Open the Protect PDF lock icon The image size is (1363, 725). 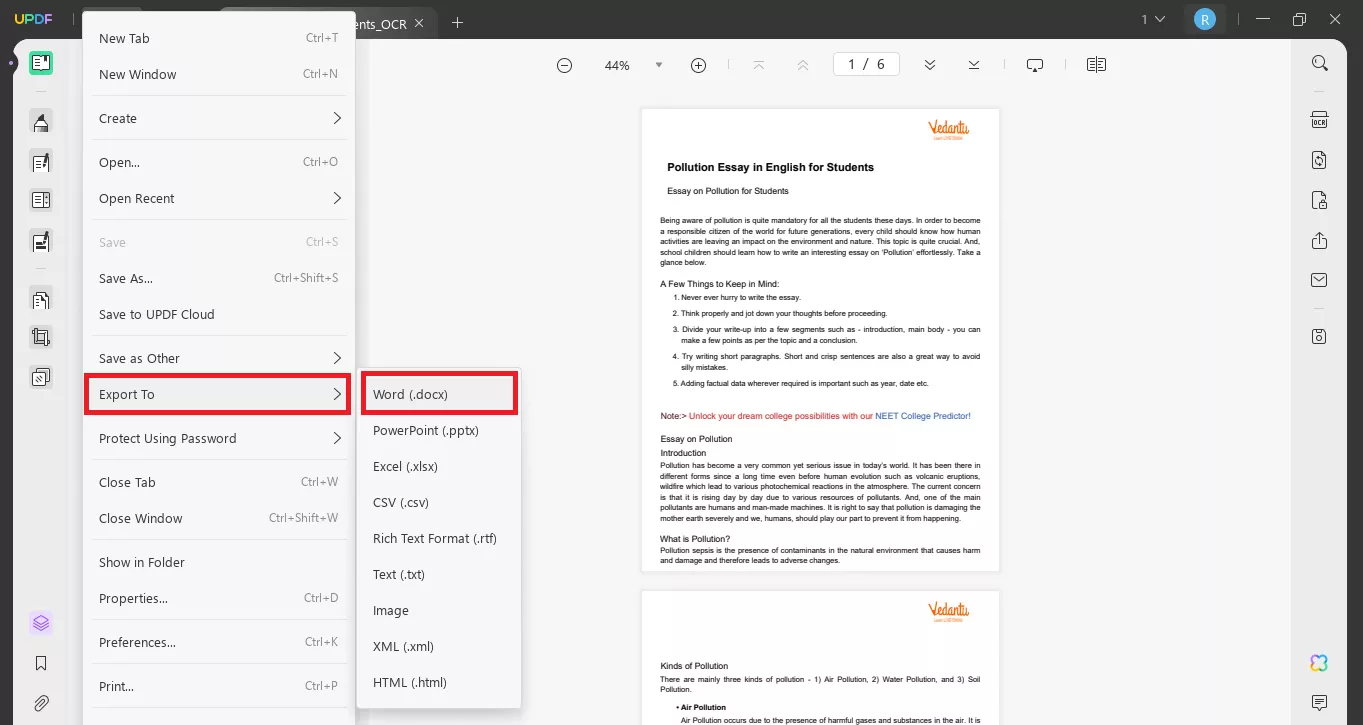click(x=1320, y=200)
